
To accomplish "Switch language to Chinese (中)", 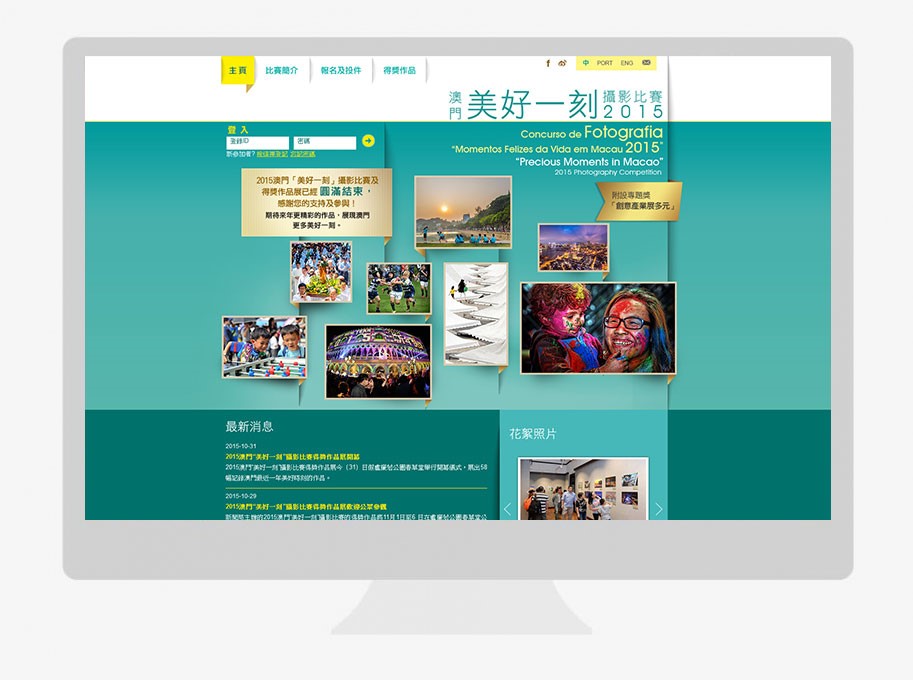I will [586, 63].
